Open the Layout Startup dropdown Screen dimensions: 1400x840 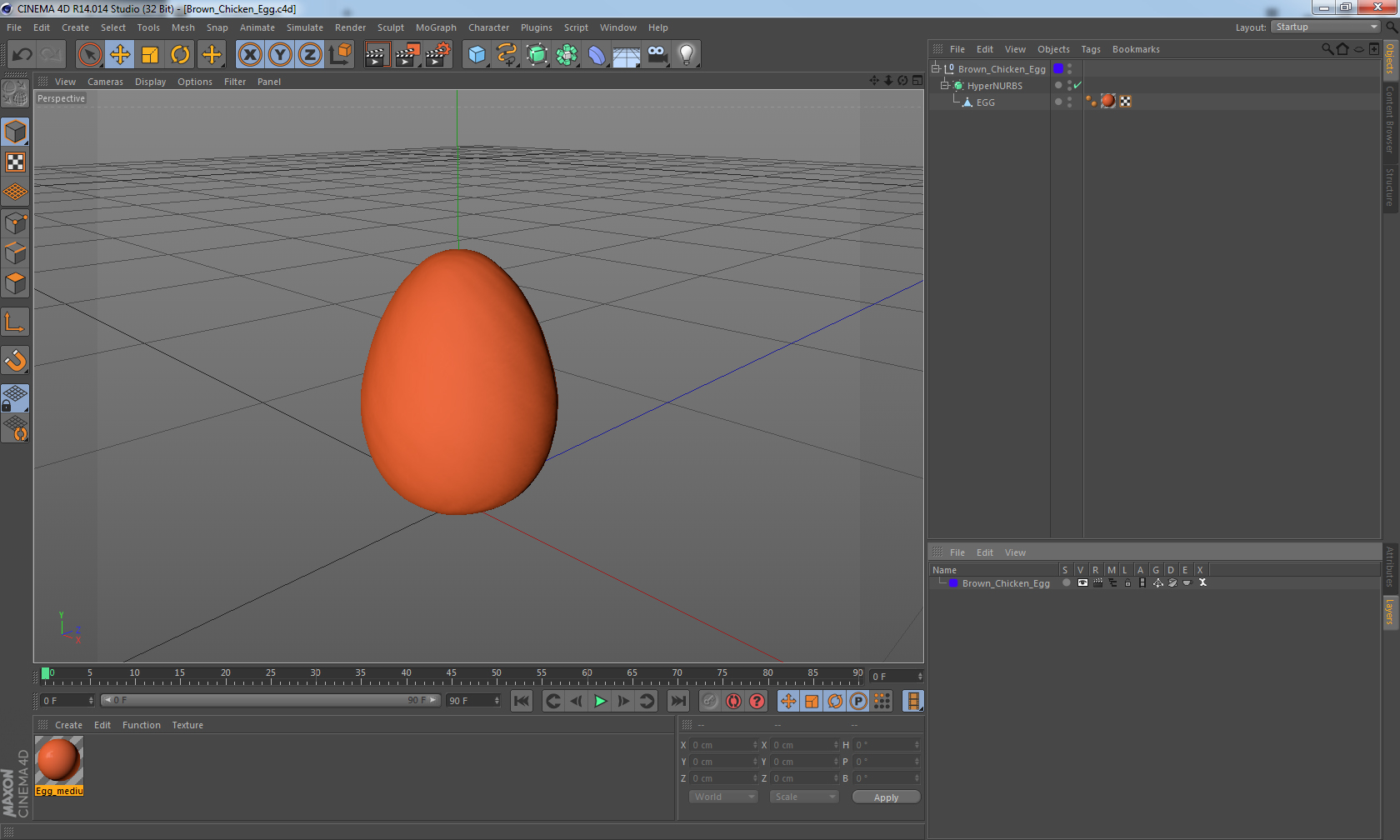tap(1327, 27)
